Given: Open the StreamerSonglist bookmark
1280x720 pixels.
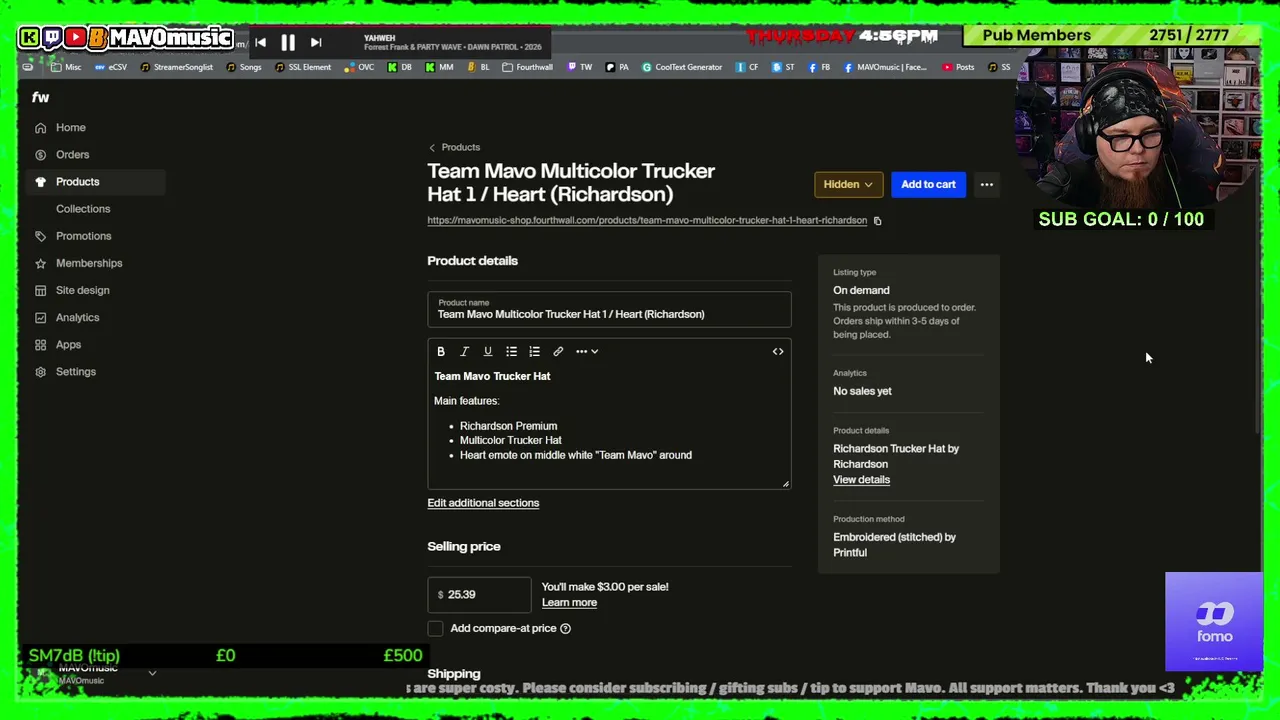Looking at the screenshot, I should (176, 67).
